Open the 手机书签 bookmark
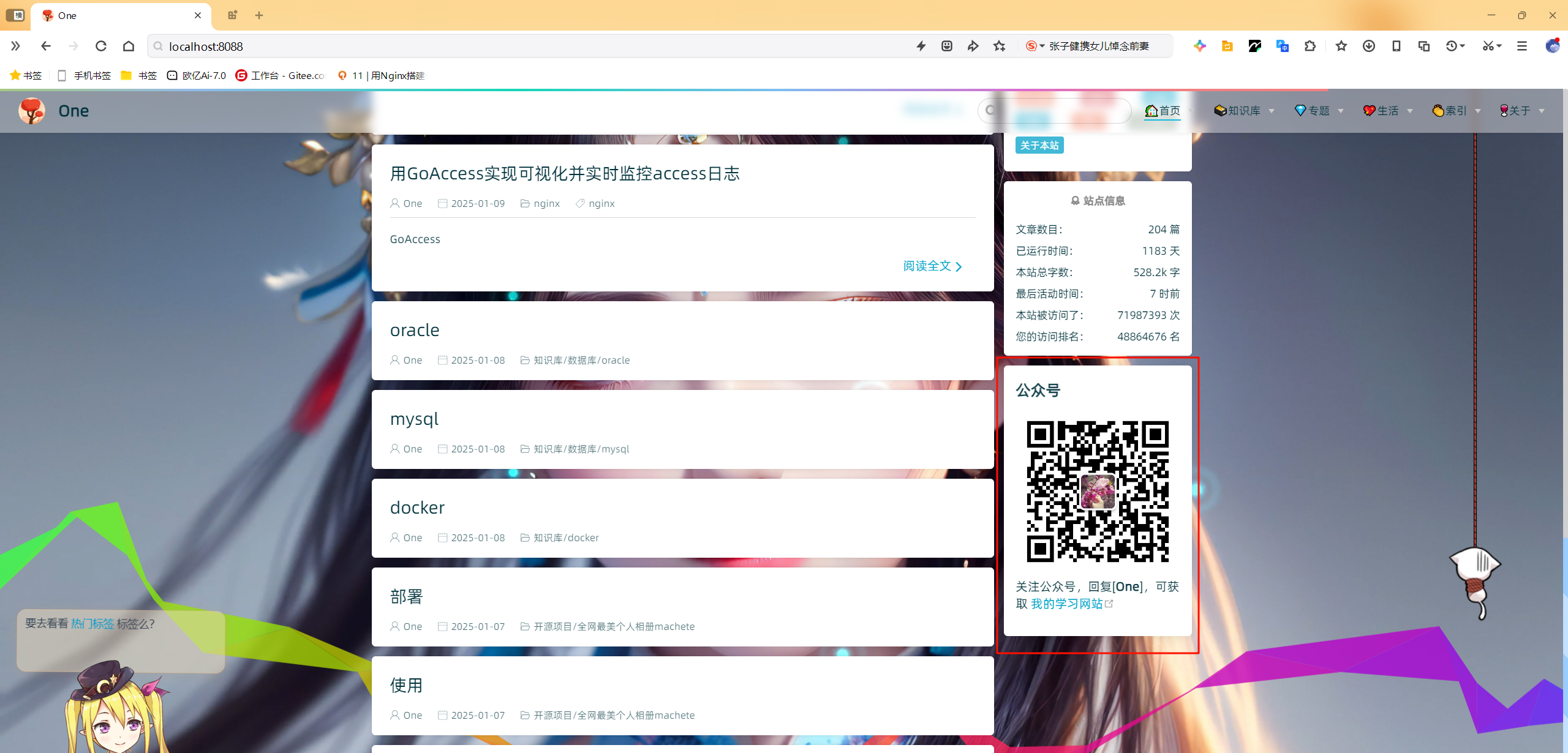 [x=84, y=75]
